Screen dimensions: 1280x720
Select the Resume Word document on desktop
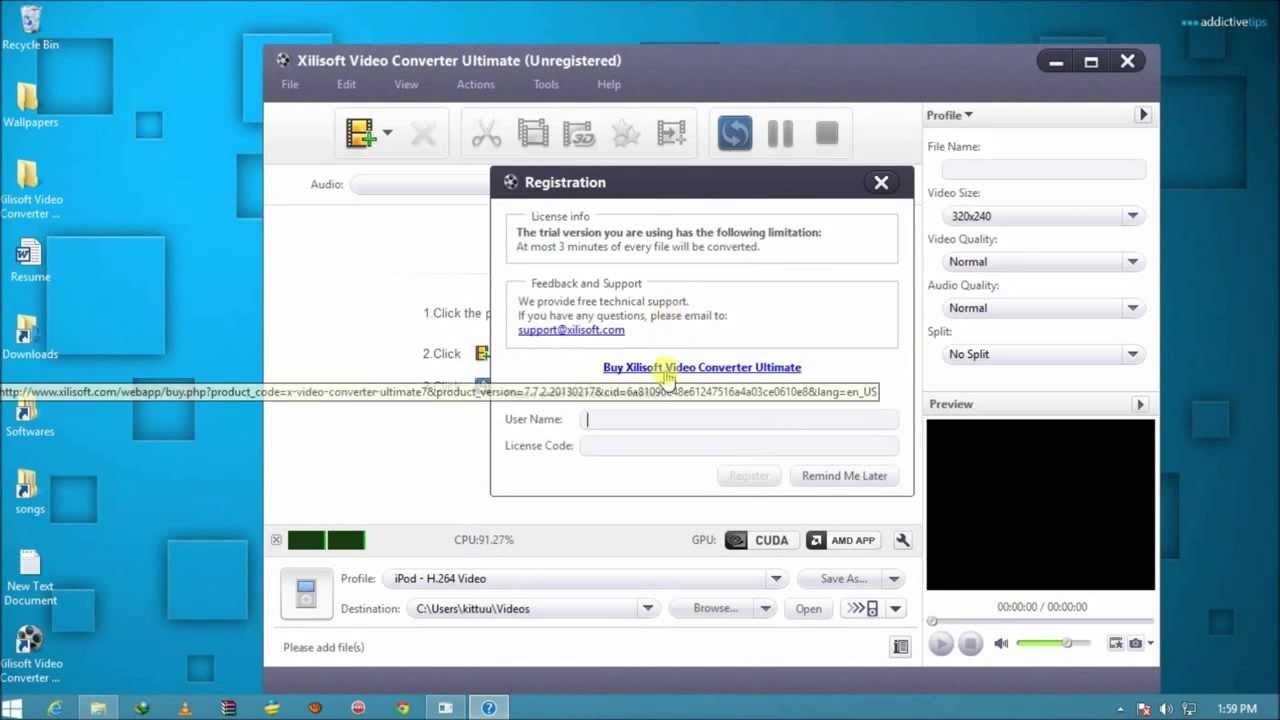coord(30,261)
